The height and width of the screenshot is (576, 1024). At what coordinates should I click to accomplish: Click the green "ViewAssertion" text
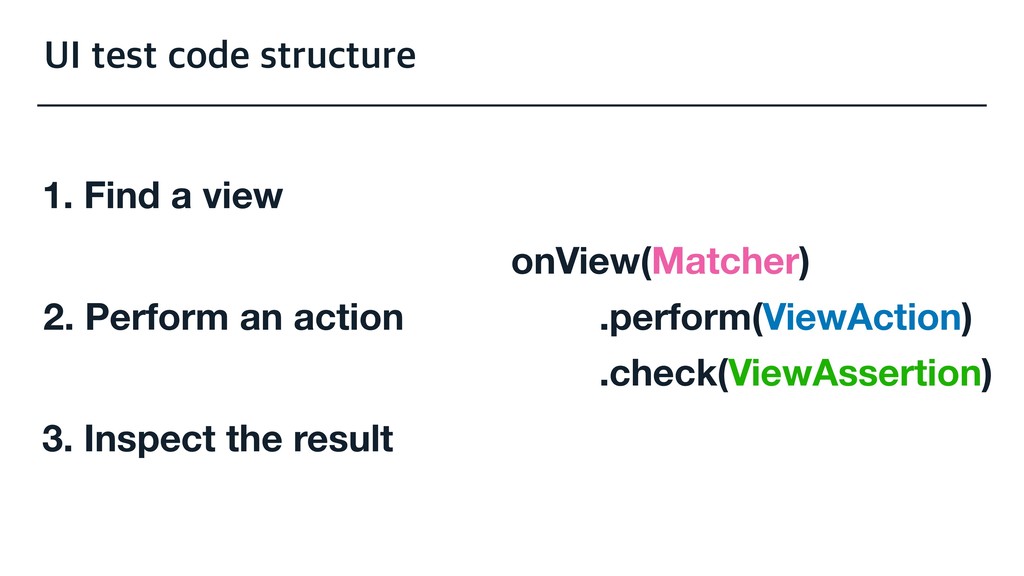(x=854, y=374)
